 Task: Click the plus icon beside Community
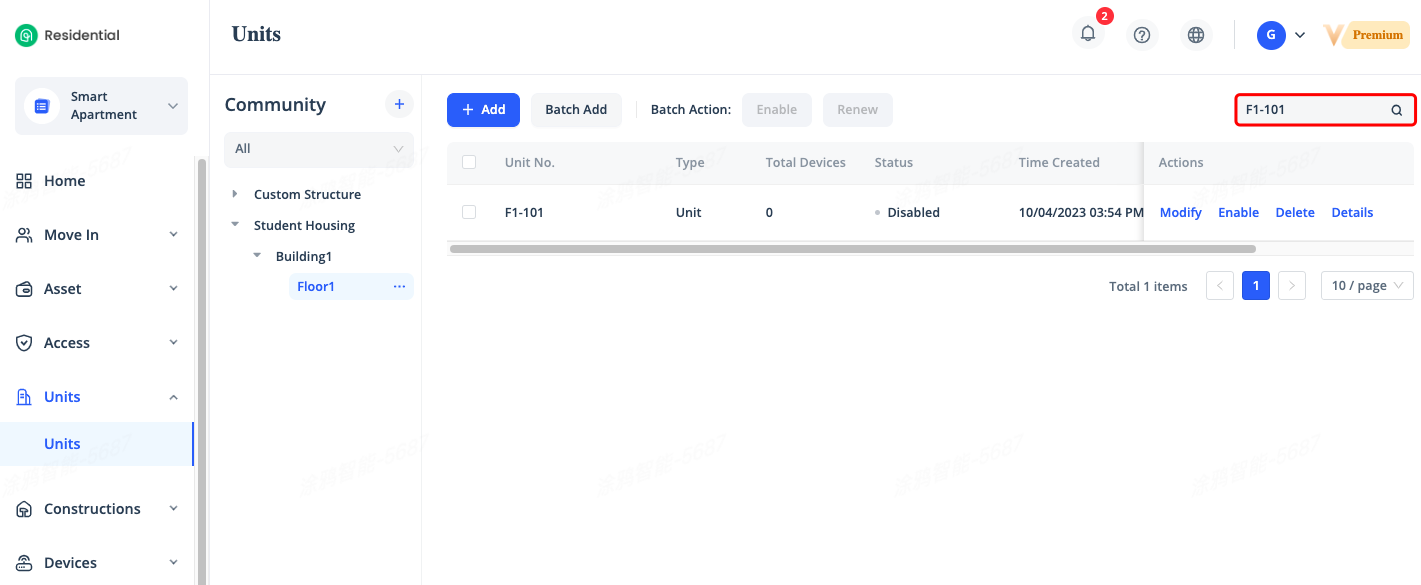coord(399,104)
